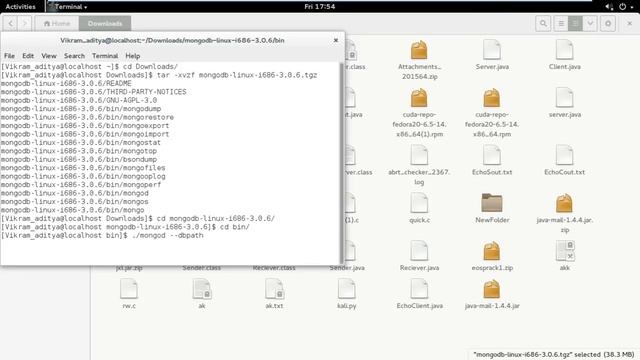Click the bin/mongodump output line
The width and height of the screenshot is (640, 360).
point(81,109)
